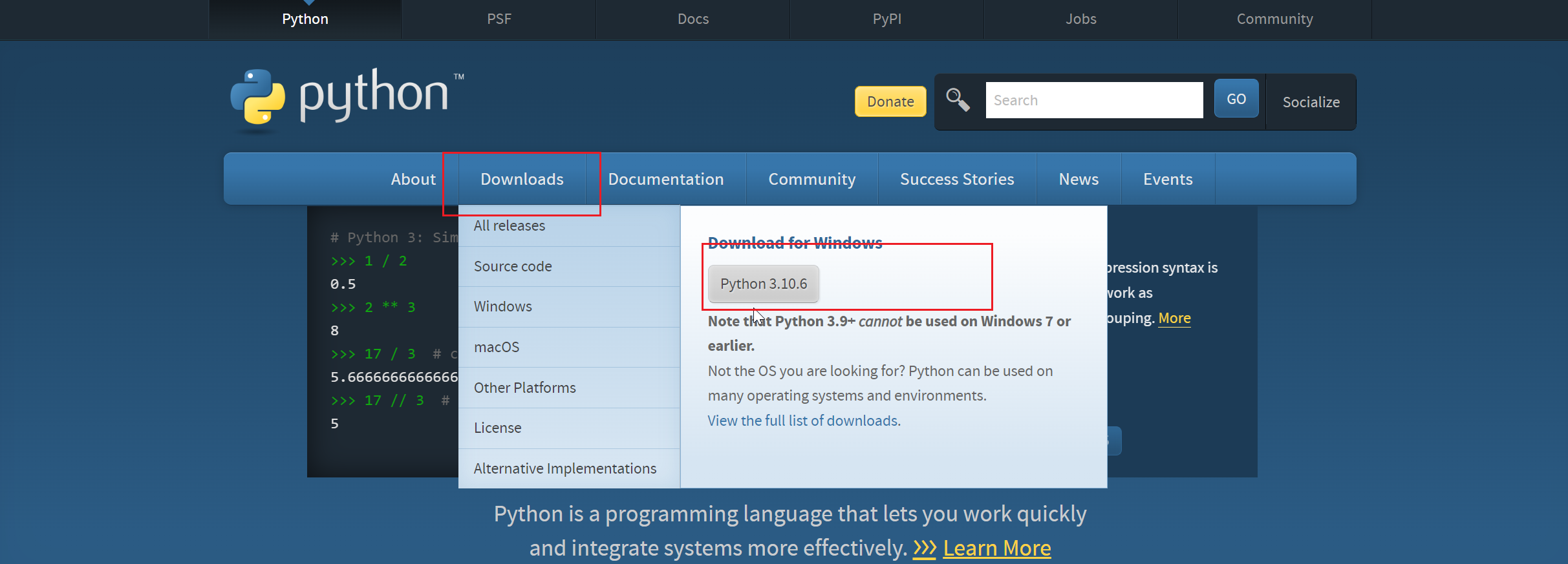Select All releases from Downloads menu

click(510, 225)
